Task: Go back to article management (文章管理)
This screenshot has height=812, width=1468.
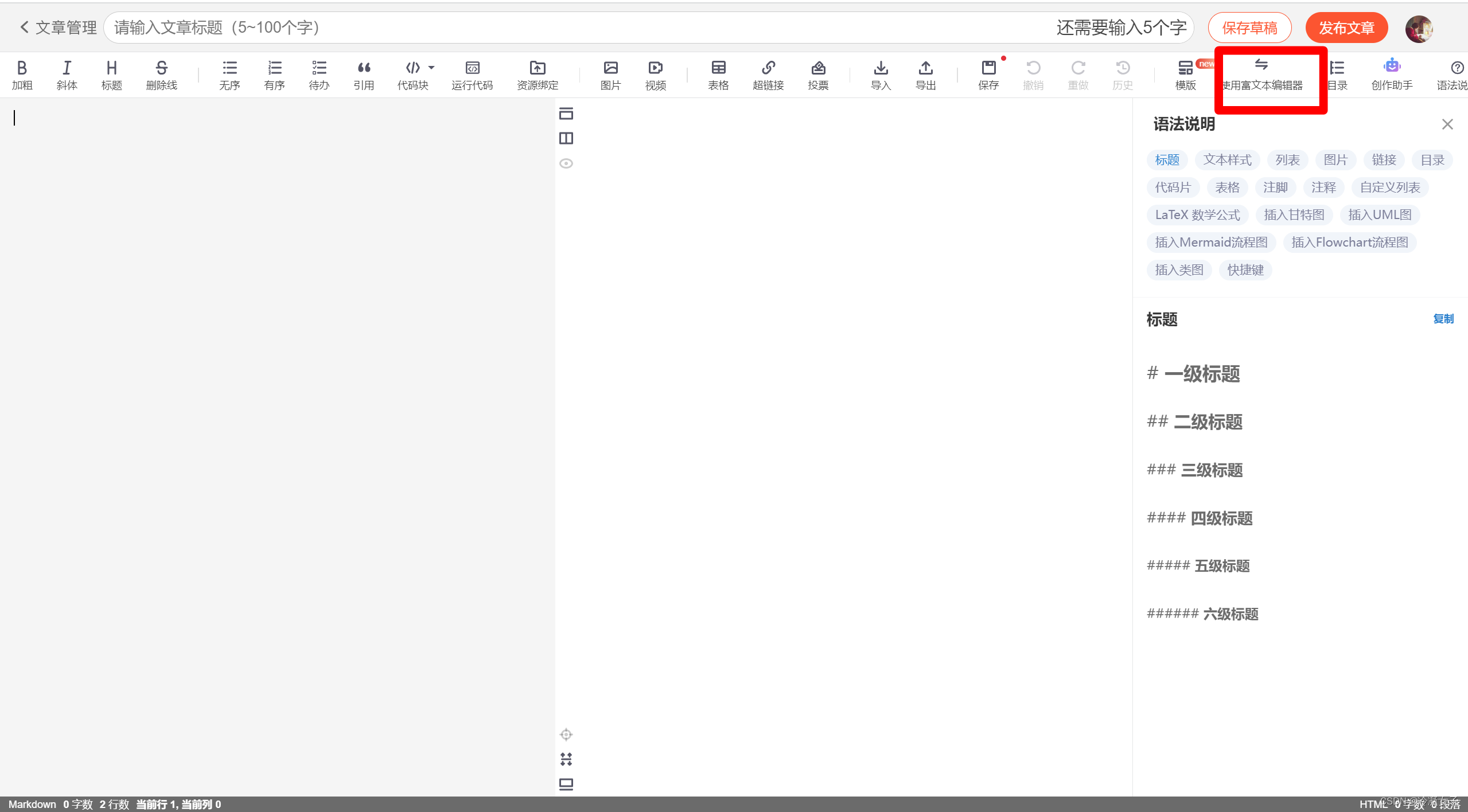Action: [58, 27]
